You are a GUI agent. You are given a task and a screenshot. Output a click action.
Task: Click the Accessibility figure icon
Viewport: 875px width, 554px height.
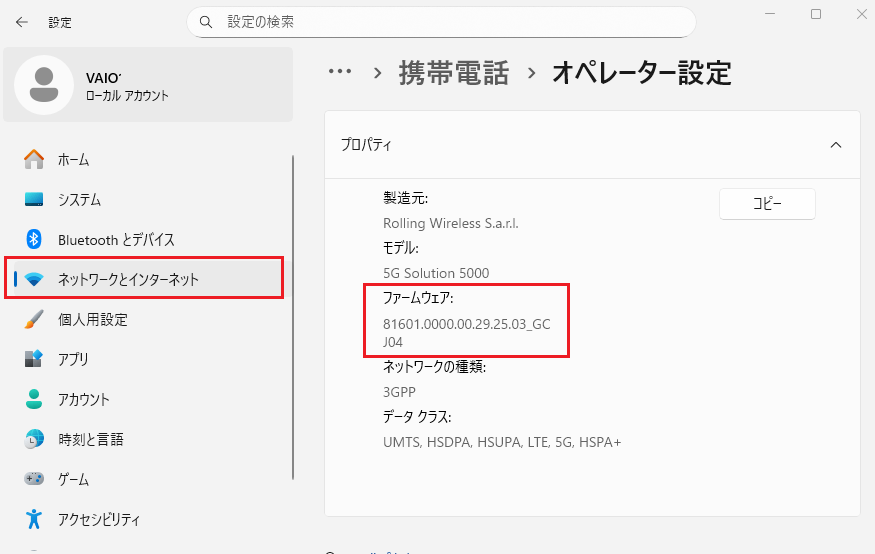(x=35, y=519)
